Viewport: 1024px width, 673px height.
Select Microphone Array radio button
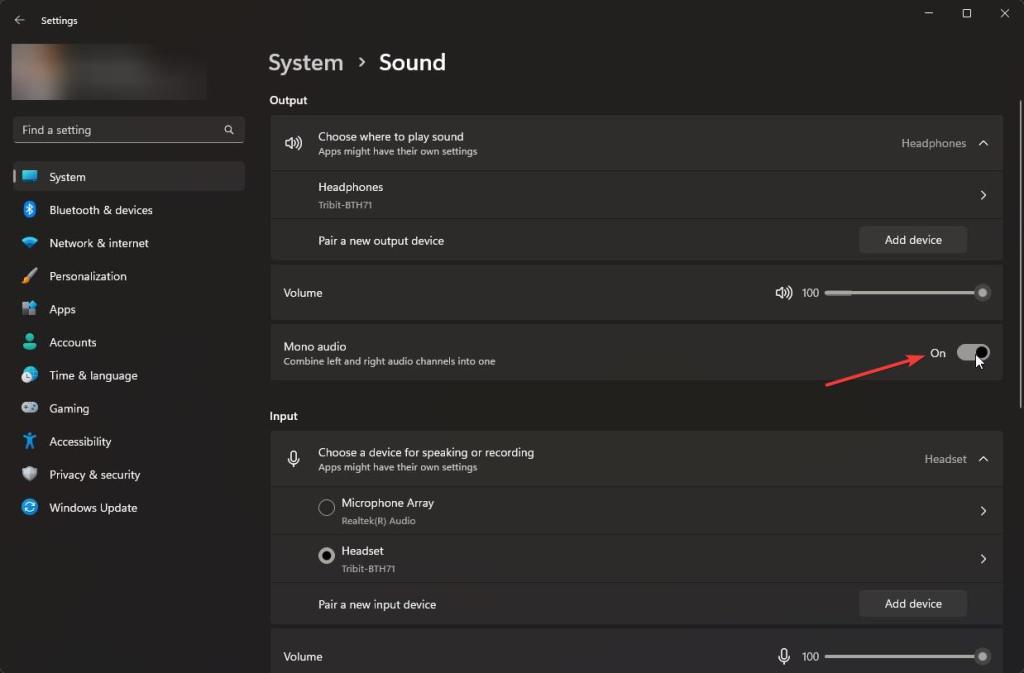tap(326, 508)
